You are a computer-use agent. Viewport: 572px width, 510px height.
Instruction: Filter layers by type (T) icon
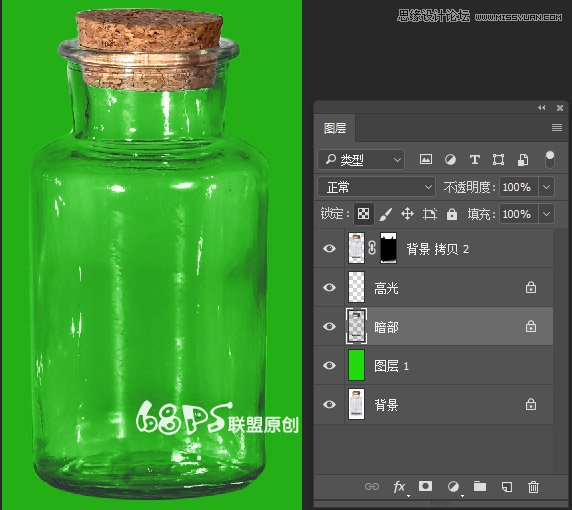(474, 159)
